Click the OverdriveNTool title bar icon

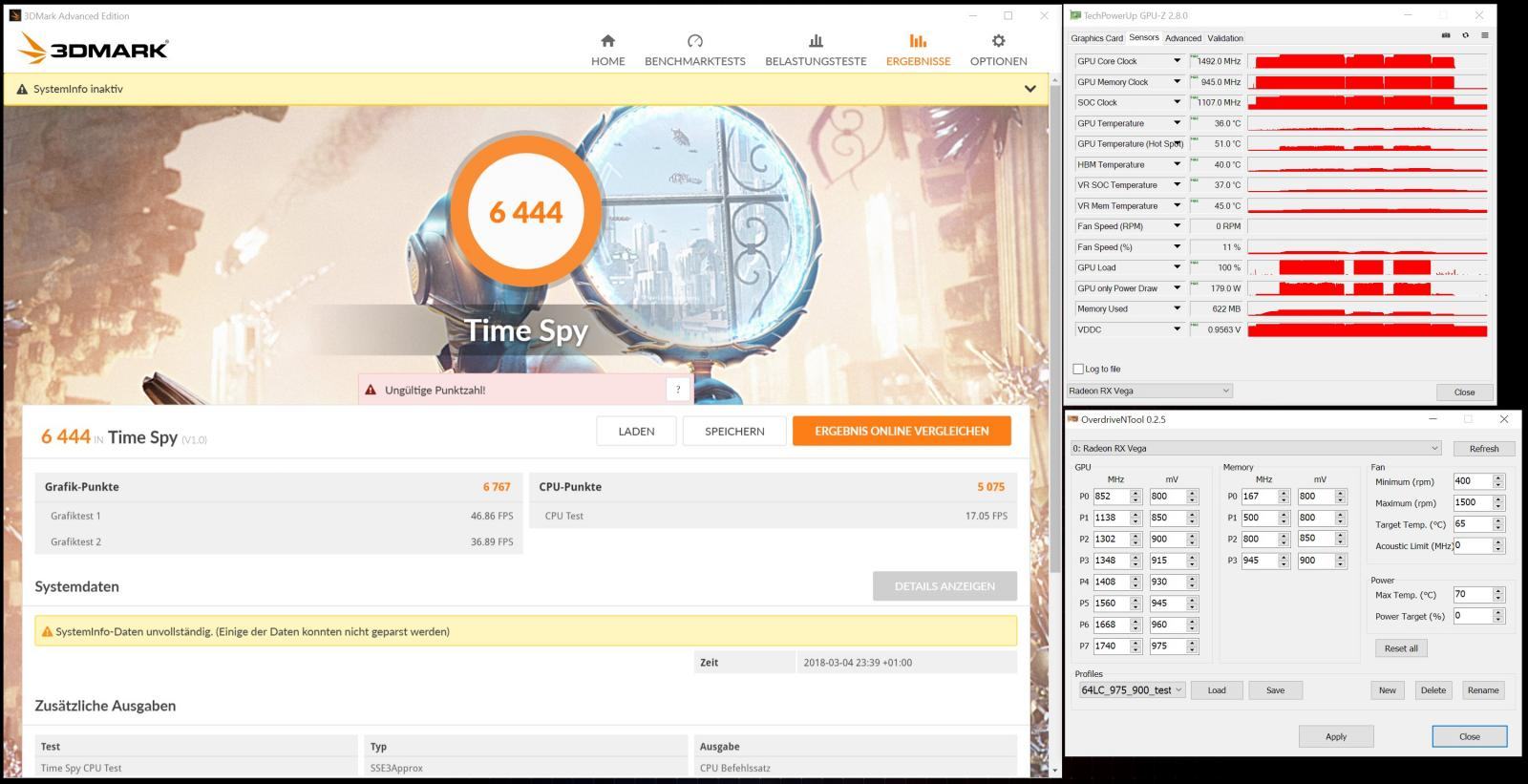click(1072, 419)
